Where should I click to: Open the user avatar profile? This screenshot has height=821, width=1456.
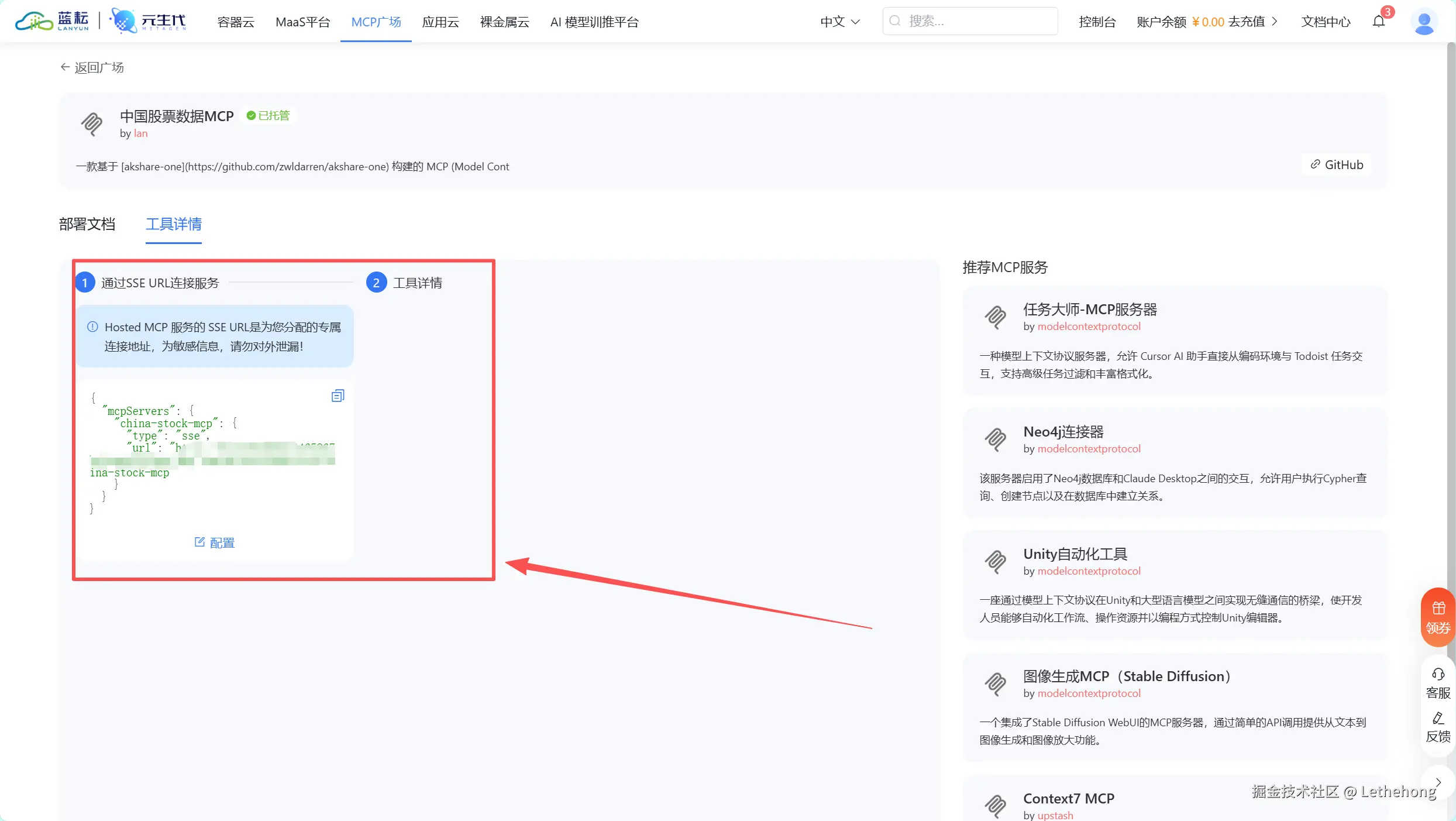(x=1424, y=22)
